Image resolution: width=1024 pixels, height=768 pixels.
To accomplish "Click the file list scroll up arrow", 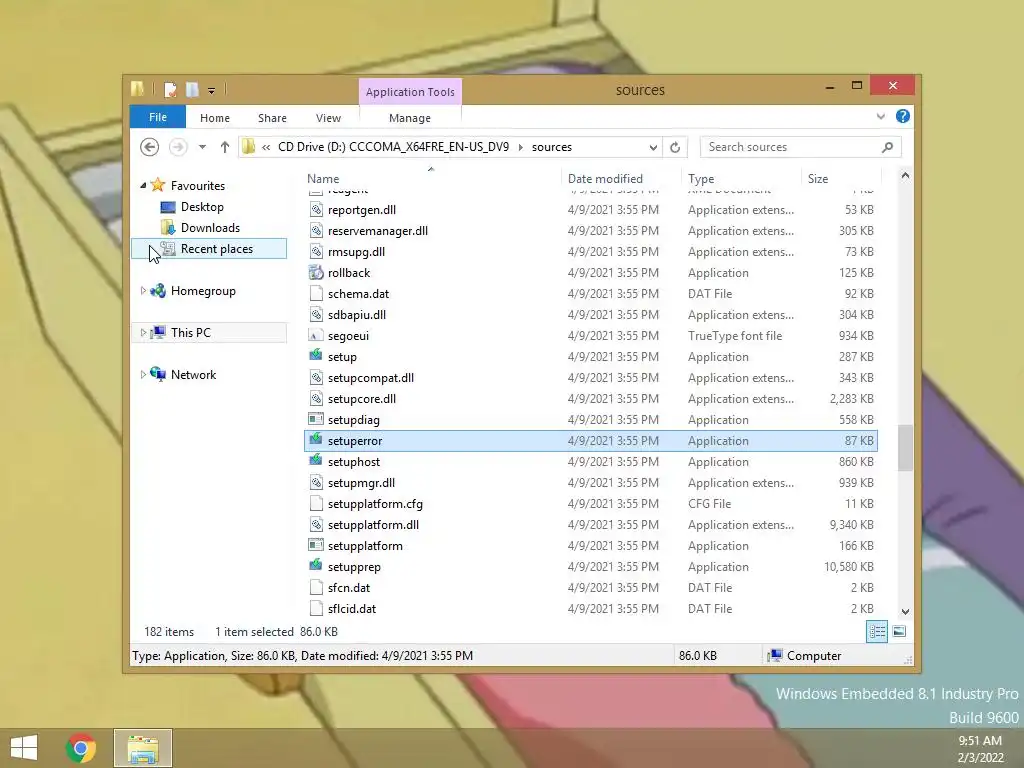I will tap(905, 176).
